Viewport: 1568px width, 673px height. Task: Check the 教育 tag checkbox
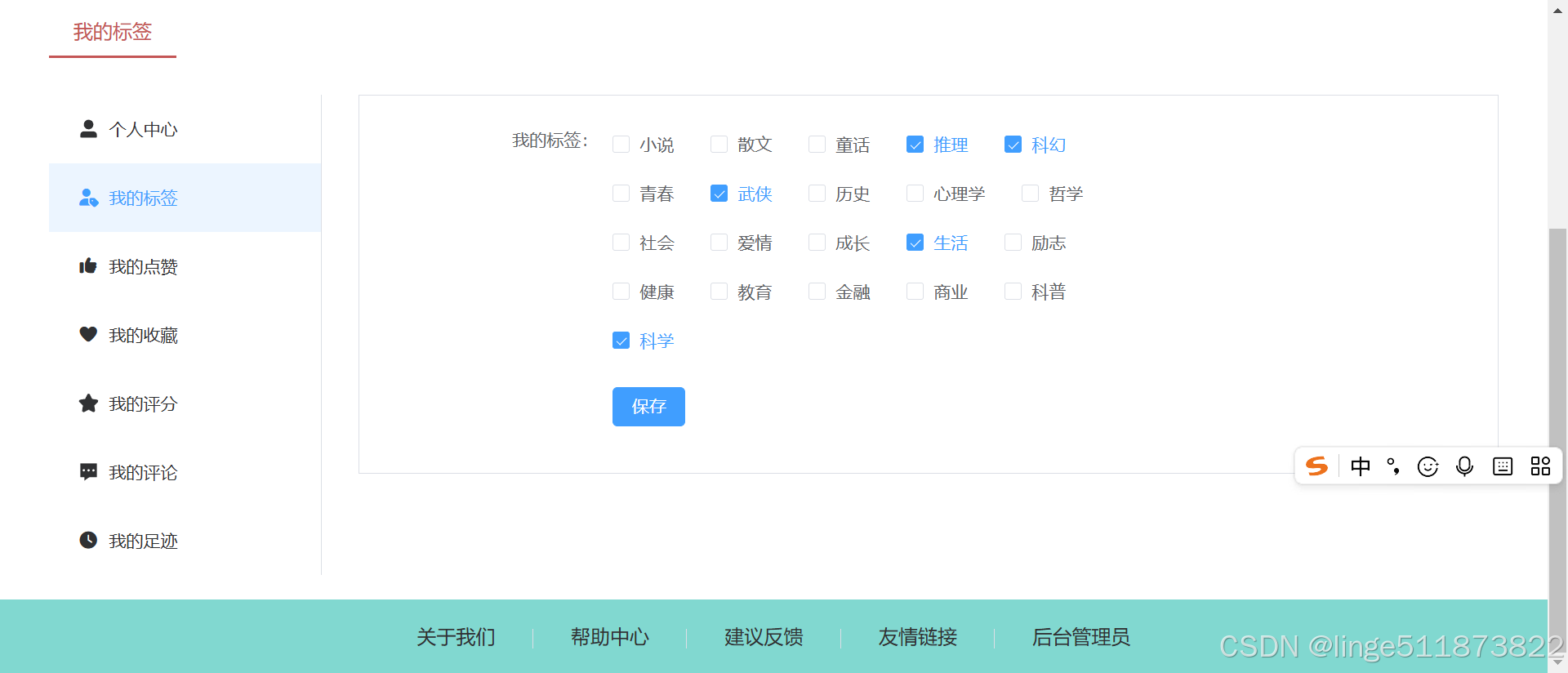coord(719,292)
